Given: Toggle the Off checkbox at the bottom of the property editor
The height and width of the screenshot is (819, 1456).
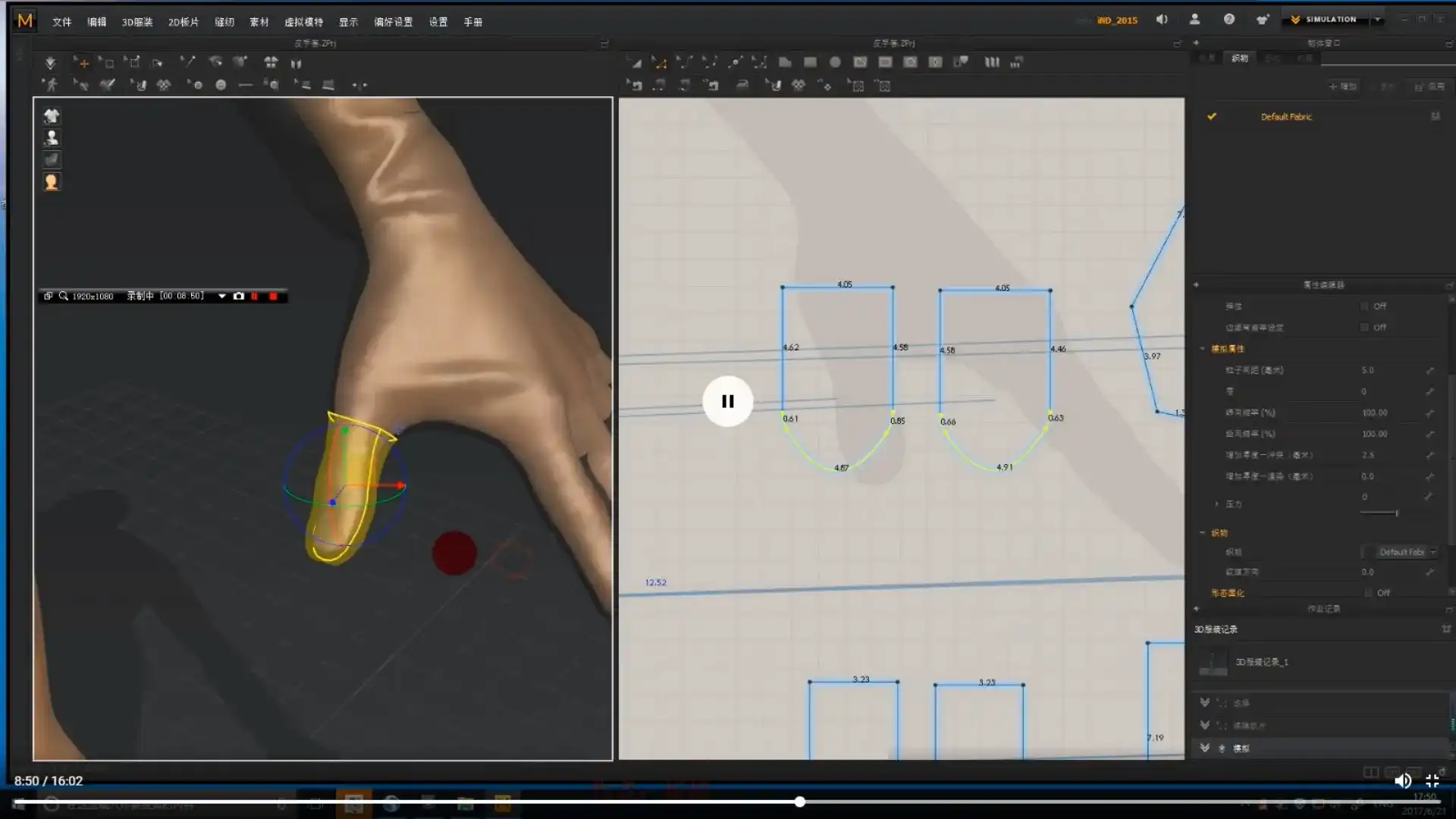Looking at the screenshot, I should 1368,593.
